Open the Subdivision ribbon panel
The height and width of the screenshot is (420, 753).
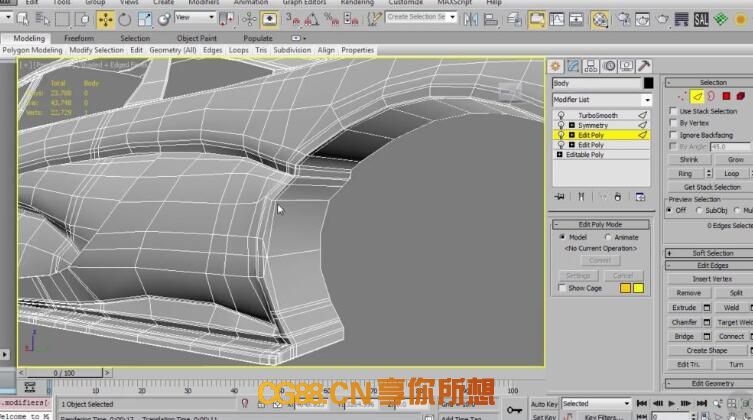292,50
